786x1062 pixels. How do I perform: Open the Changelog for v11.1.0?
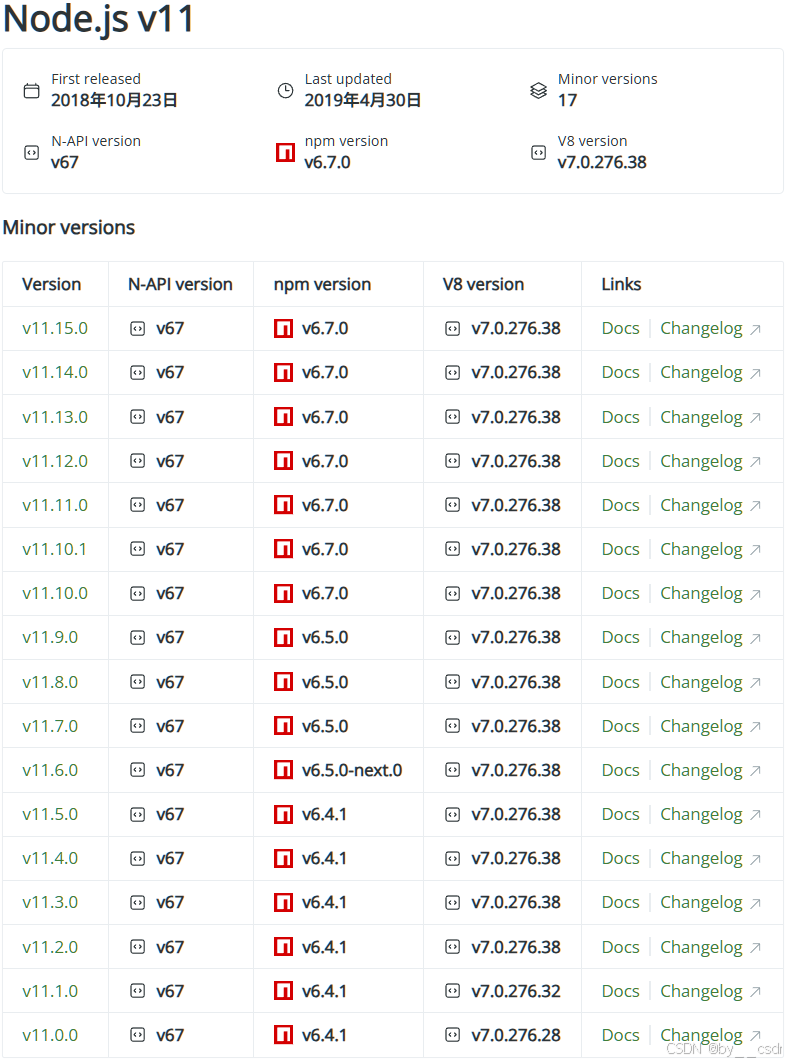tap(702, 992)
